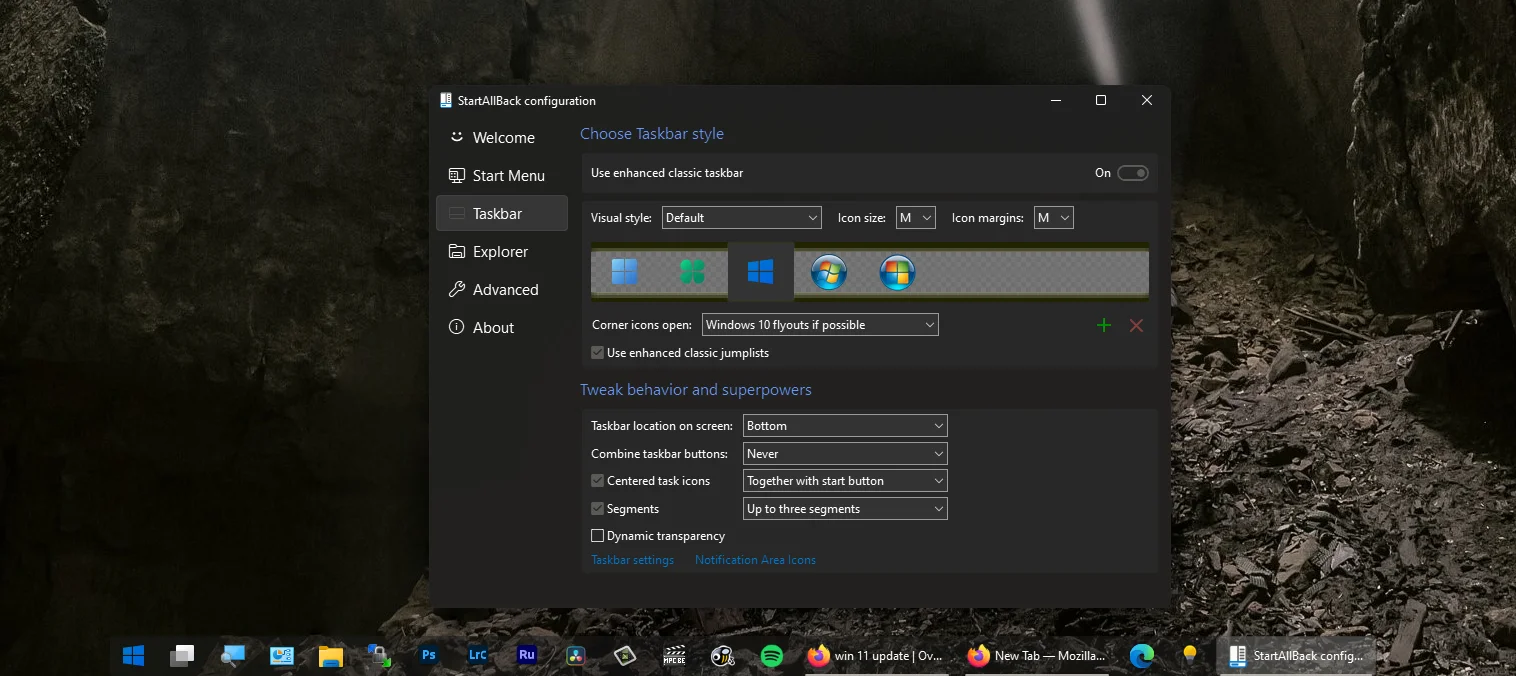Open Spotify from the taskbar

coord(772,656)
